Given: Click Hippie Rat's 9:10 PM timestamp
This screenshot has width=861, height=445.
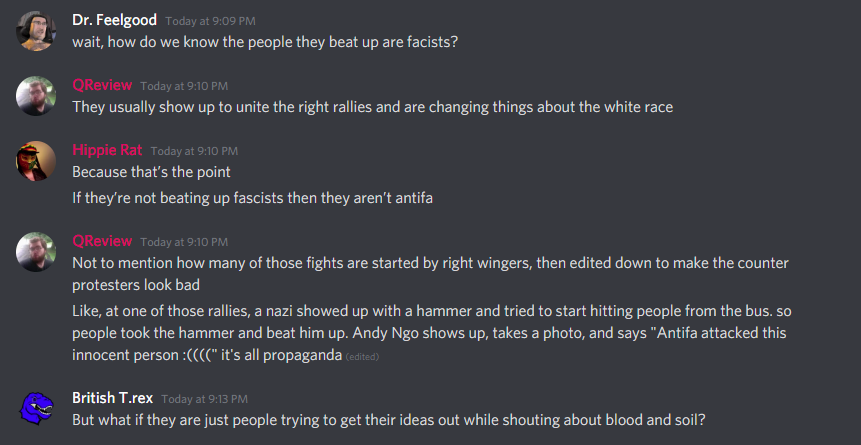Looking at the screenshot, I should (x=194, y=151).
